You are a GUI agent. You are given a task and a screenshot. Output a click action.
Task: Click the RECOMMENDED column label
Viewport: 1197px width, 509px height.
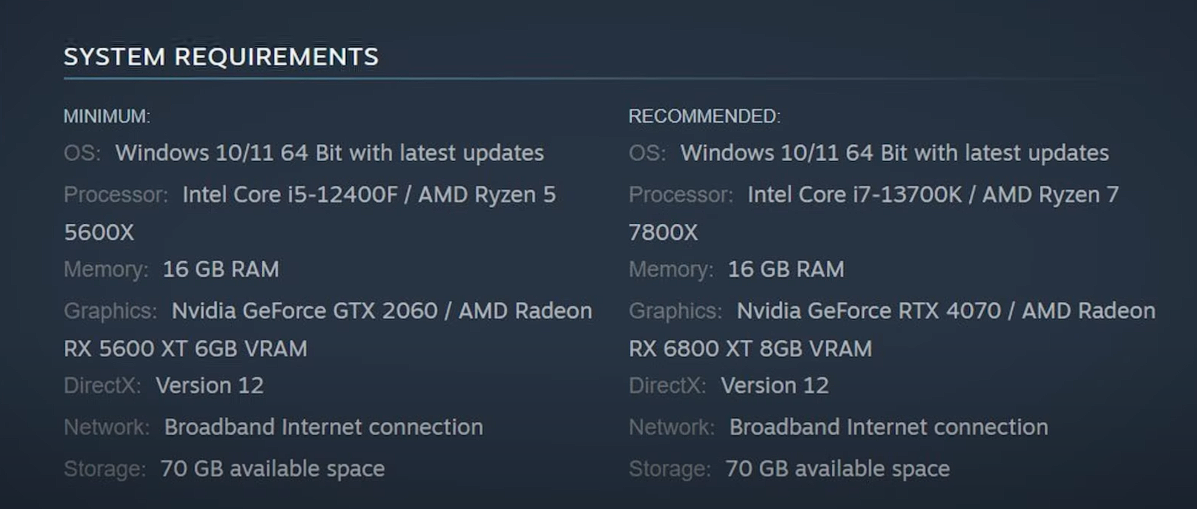click(704, 116)
